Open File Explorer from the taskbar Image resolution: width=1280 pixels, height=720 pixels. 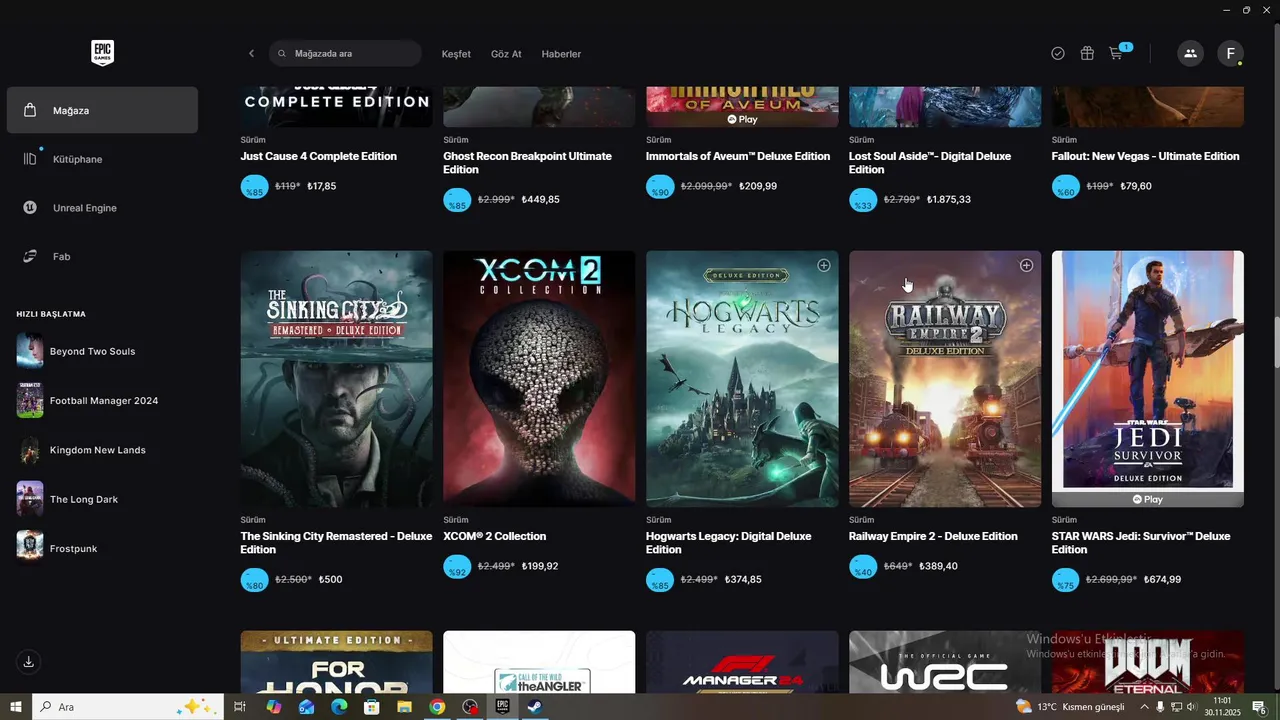click(x=404, y=707)
